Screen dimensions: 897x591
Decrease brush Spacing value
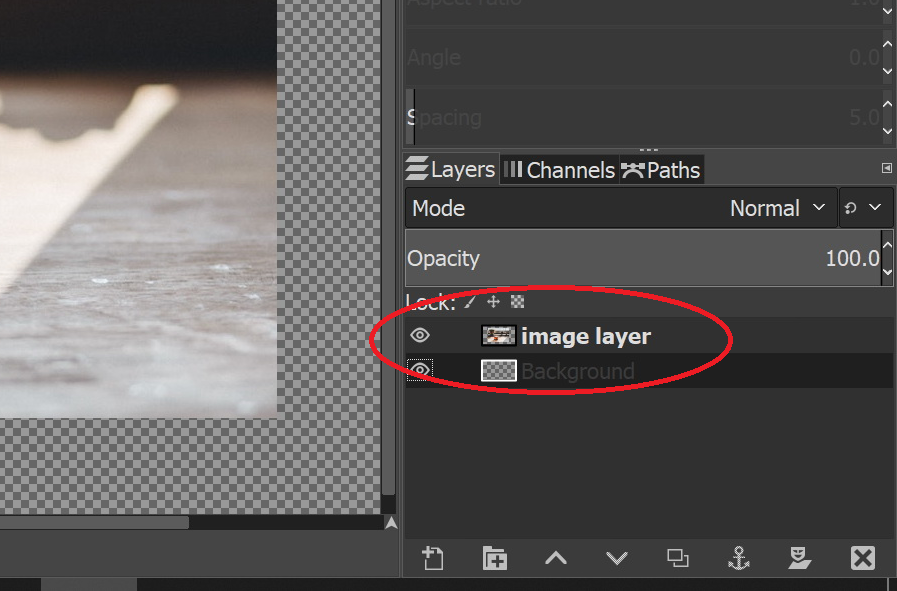pyautogui.click(x=887, y=131)
